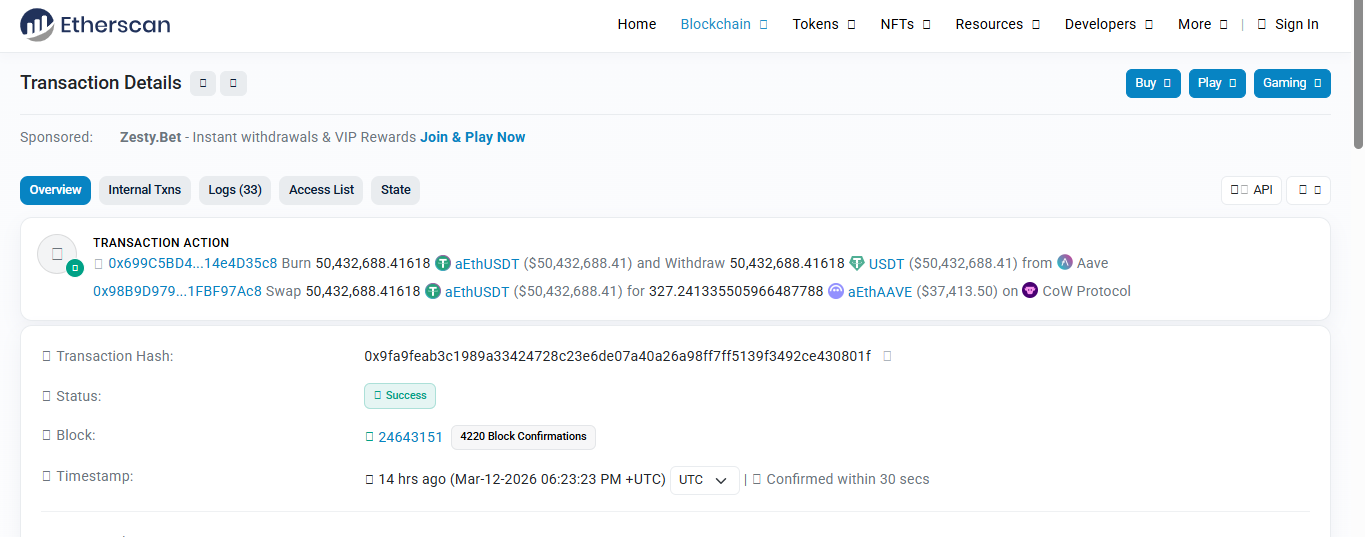Click the transaction hash text
Image resolution: width=1365 pixels, height=537 pixels.
coord(617,356)
